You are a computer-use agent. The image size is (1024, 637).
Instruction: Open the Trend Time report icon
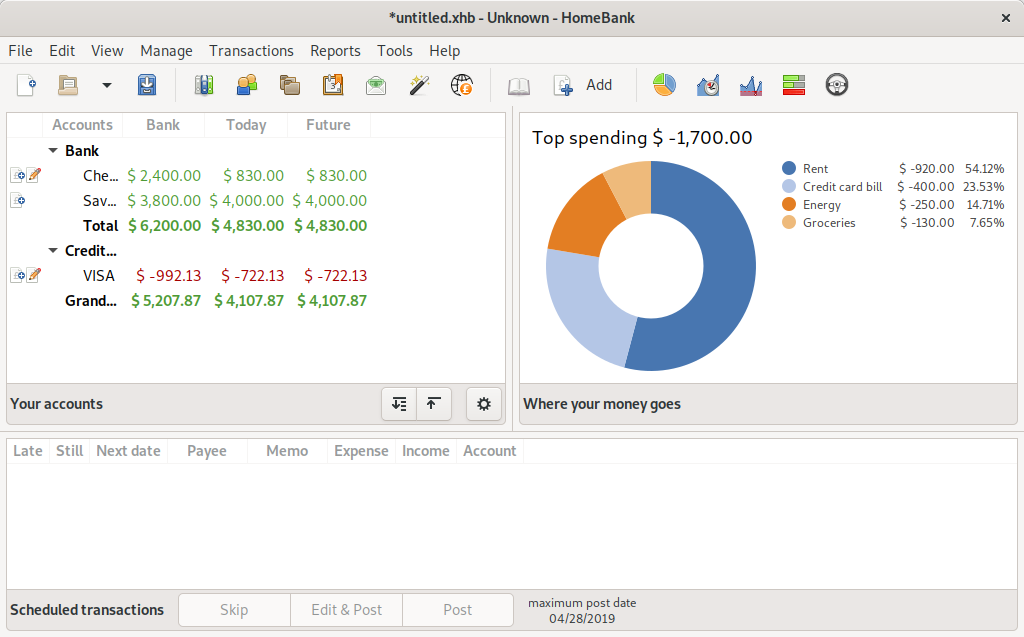[707, 85]
